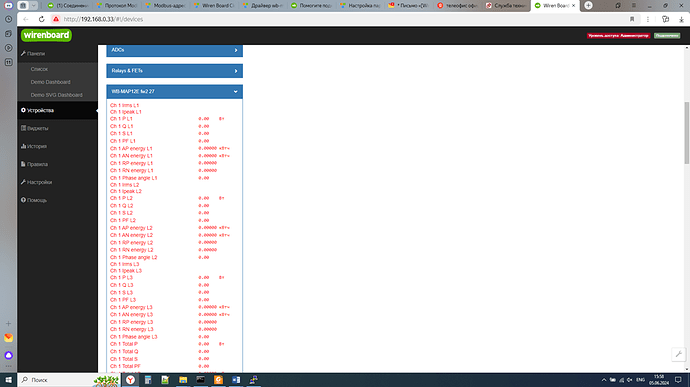Click the wrench icon at bottom right
This screenshot has width=690, height=387.
point(679,354)
